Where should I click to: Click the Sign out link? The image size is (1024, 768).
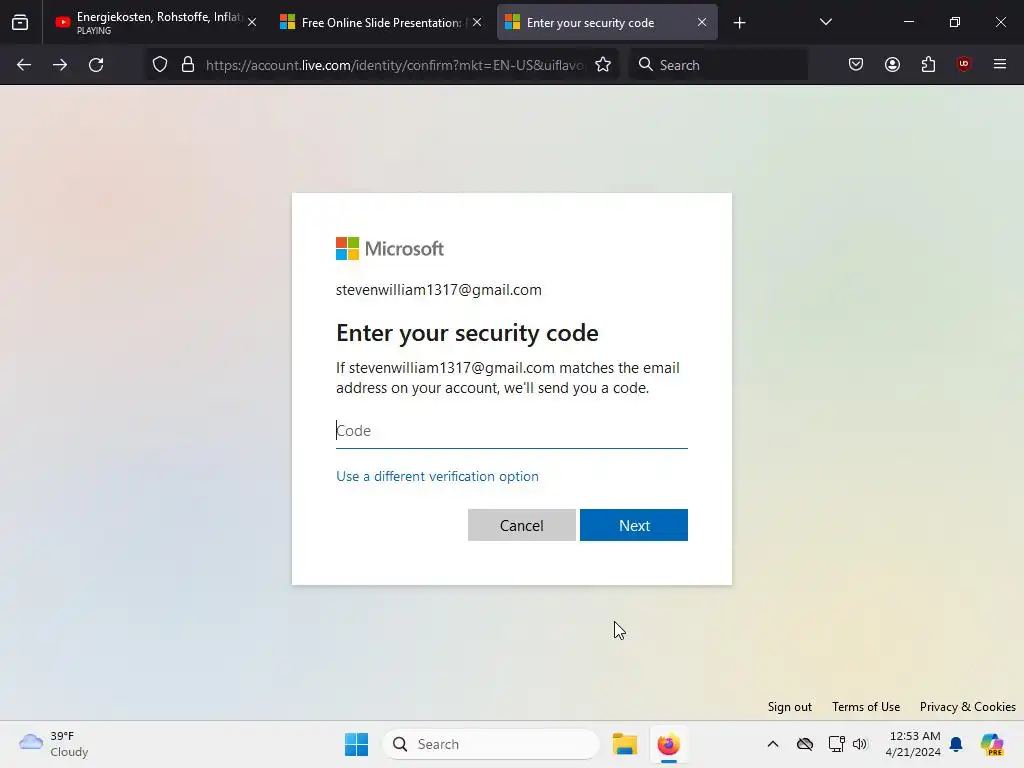click(789, 707)
